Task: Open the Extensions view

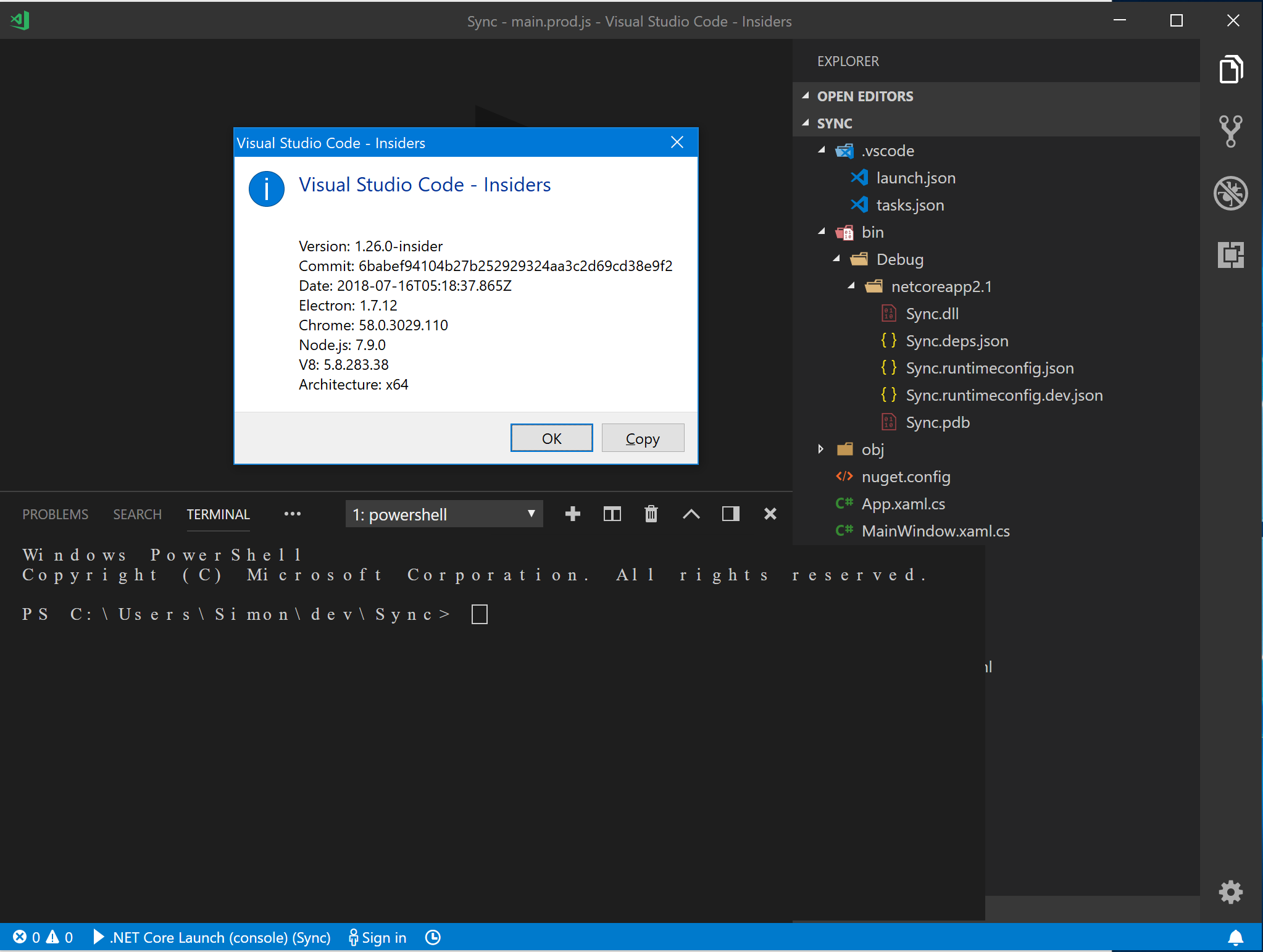Action: click(x=1230, y=255)
